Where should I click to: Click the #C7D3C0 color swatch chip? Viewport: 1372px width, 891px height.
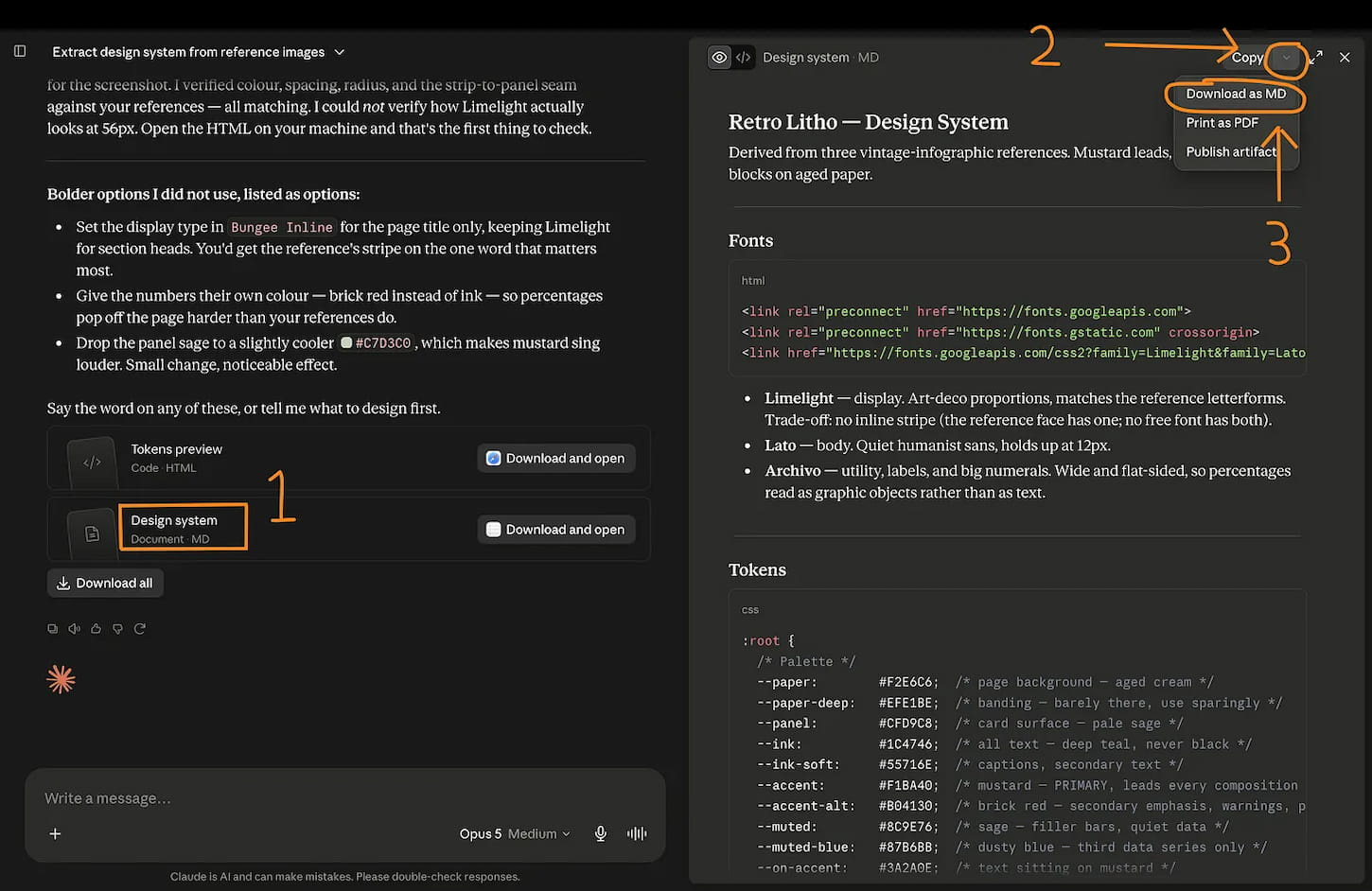(x=376, y=343)
